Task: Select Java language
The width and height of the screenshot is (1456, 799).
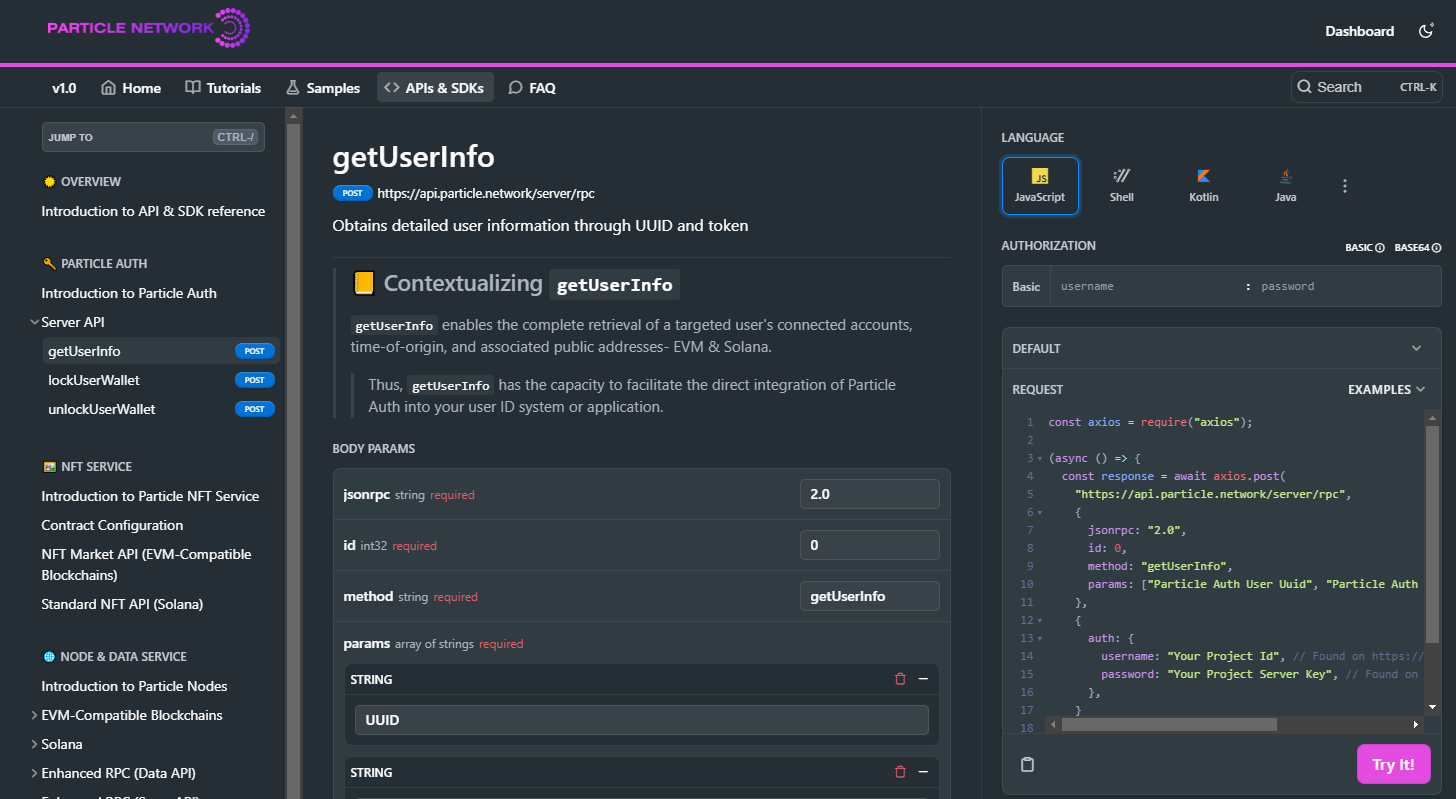Action: click(x=1286, y=186)
